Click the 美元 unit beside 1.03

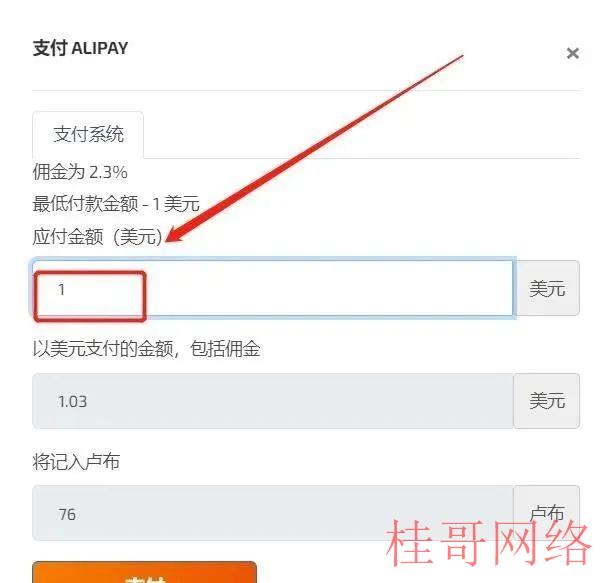(x=547, y=401)
